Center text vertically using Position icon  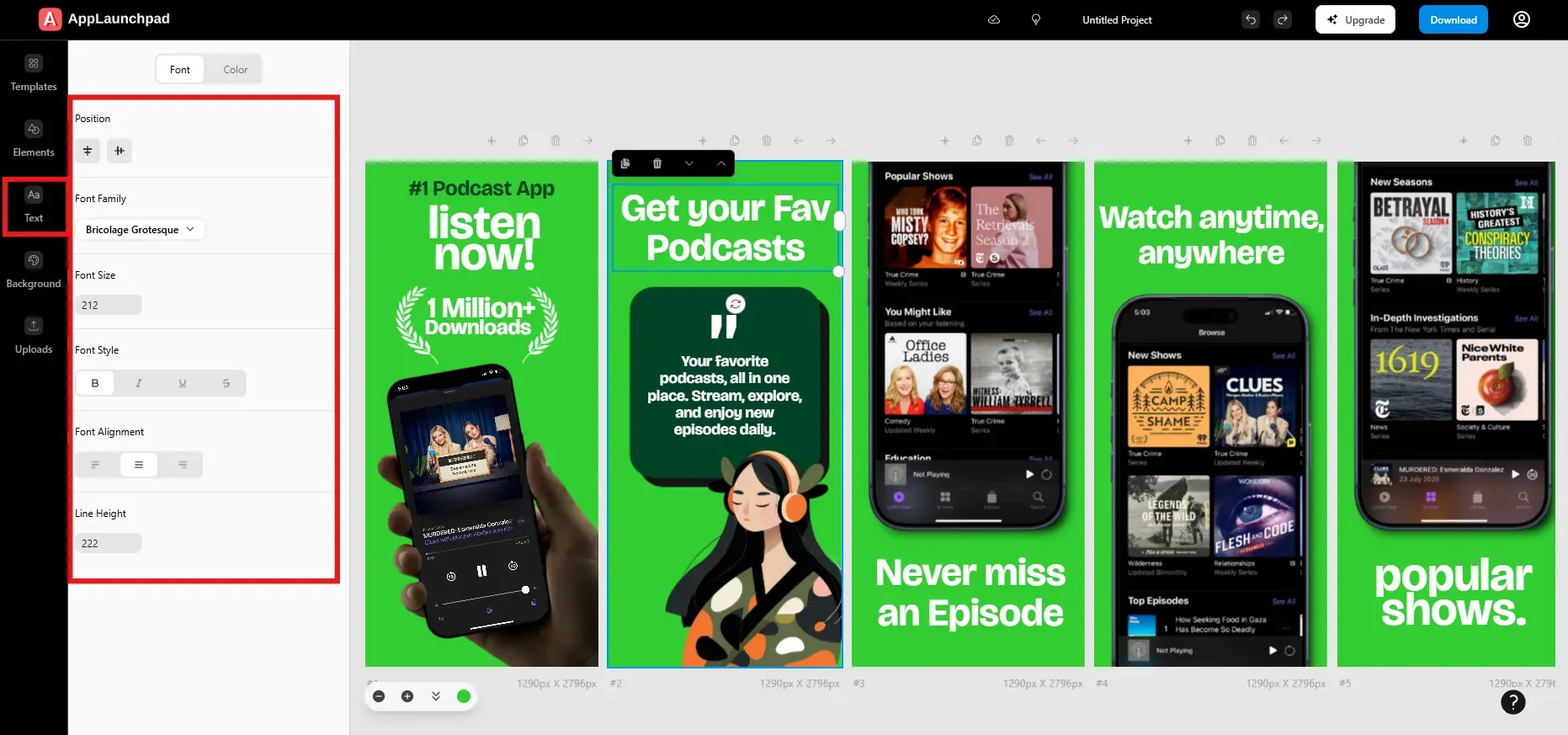(120, 151)
